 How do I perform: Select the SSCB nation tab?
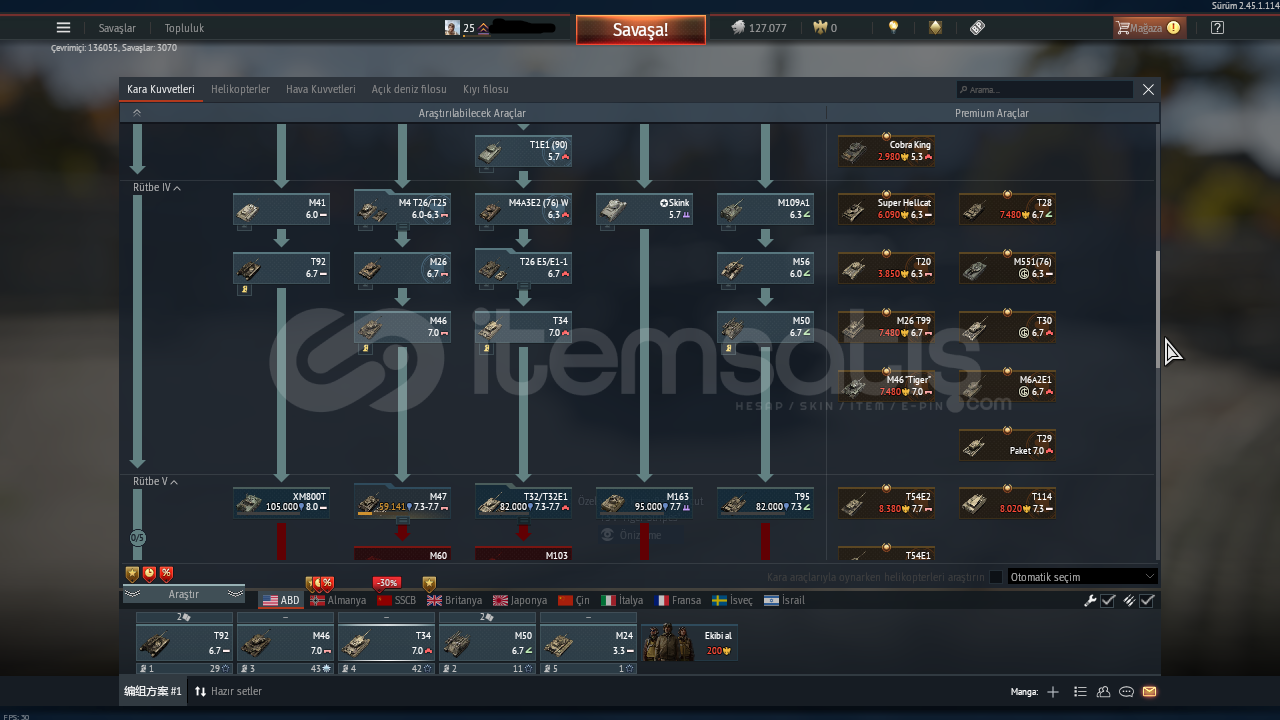[x=396, y=600]
